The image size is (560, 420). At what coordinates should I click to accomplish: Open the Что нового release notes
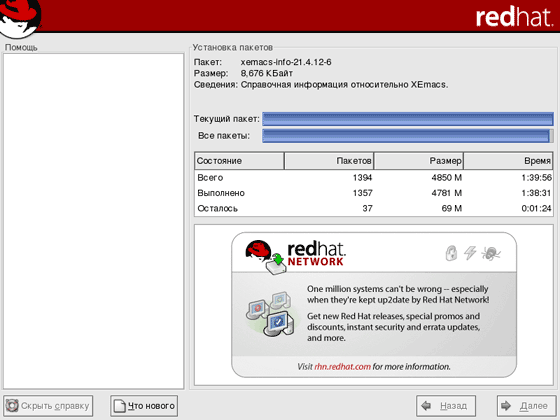click(x=144, y=406)
